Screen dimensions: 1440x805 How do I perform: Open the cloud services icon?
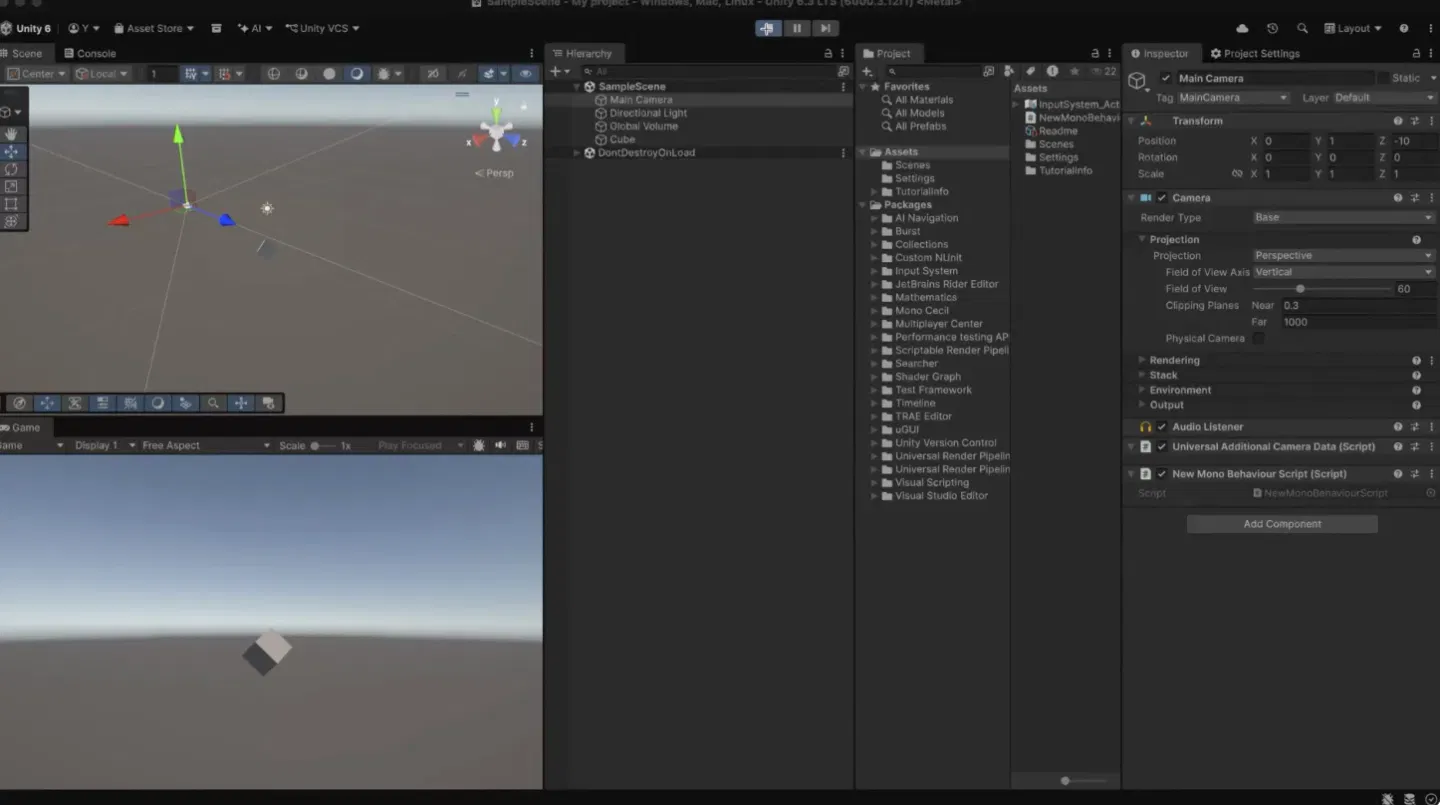point(1243,29)
